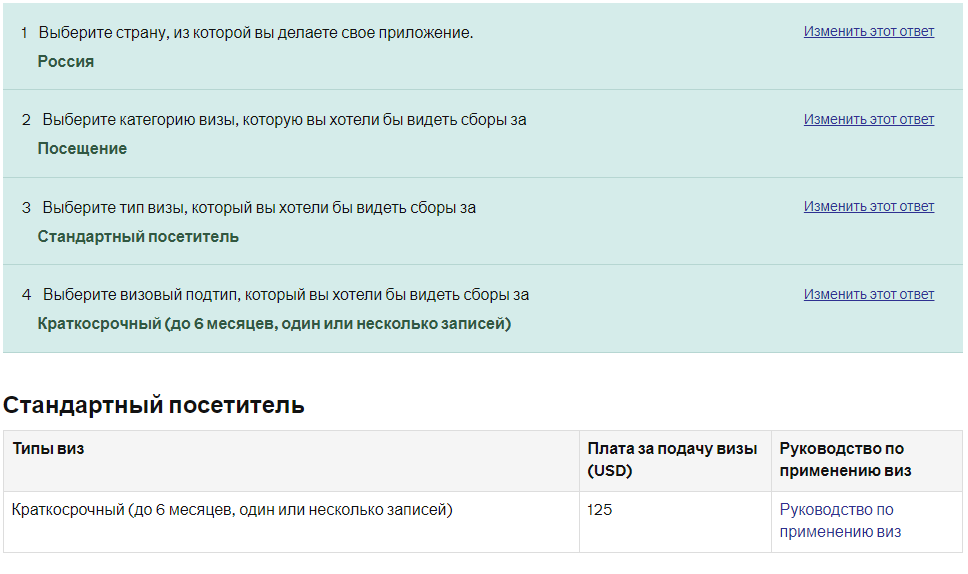Click question 3 text 'Выберите тип визы'

coord(259,207)
